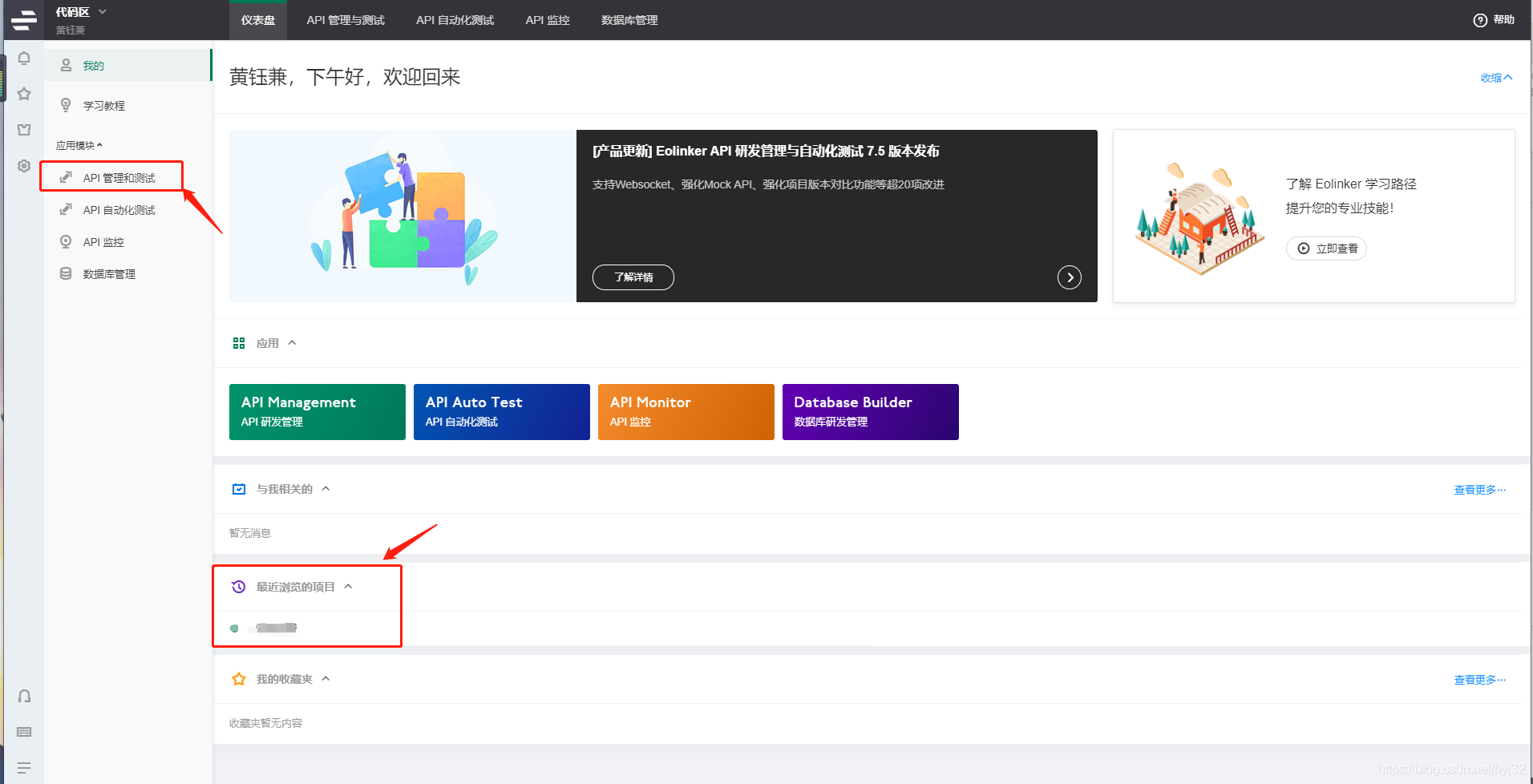Select 我的 in the sidebar
The width and height of the screenshot is (1533, 784).
[x=128, y=65]
